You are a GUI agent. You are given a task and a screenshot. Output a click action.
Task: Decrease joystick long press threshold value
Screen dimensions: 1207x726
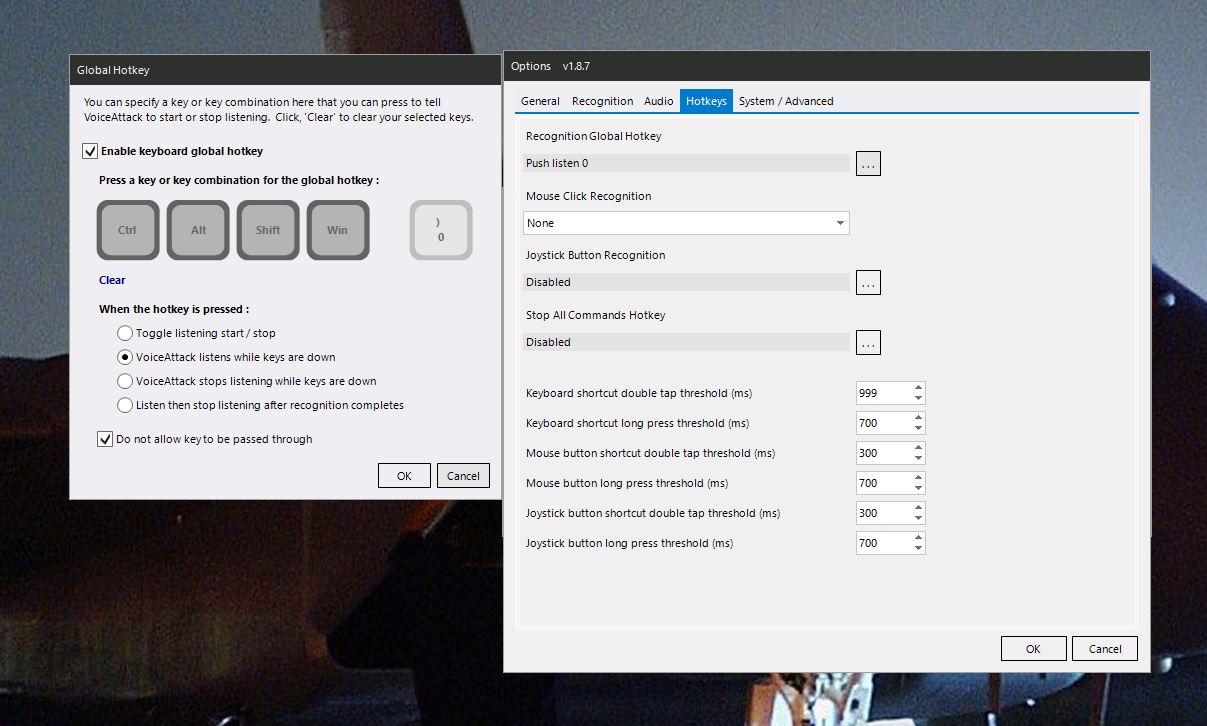pyautogui.click(x=919, y=549)
